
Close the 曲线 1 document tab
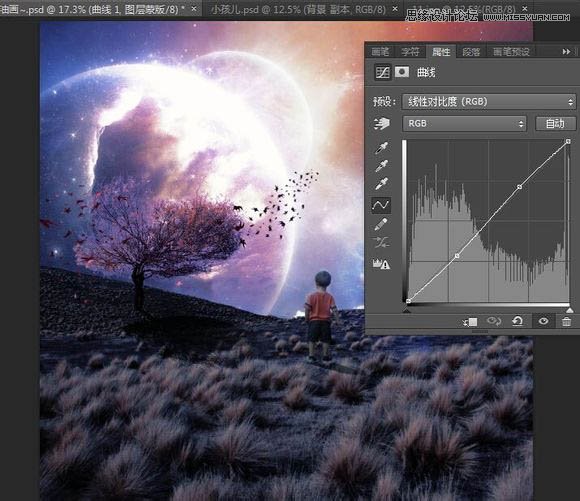(194, 9)
